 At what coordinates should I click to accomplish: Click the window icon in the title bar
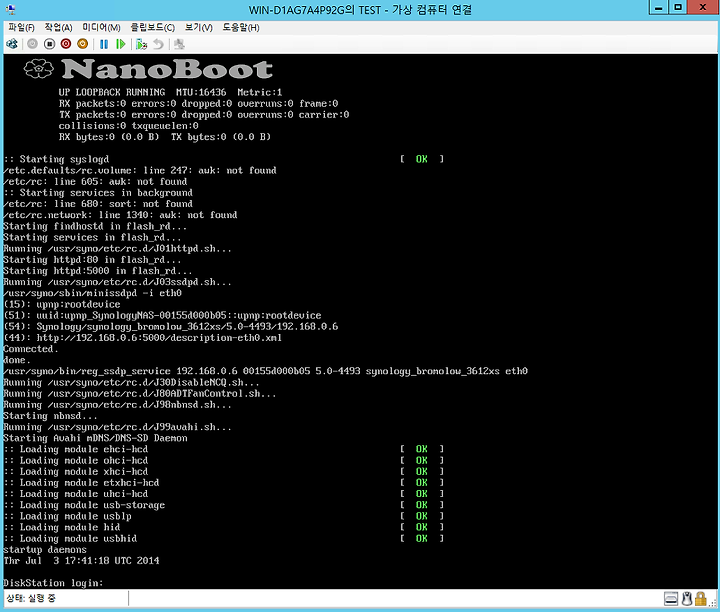coord(11,10)
